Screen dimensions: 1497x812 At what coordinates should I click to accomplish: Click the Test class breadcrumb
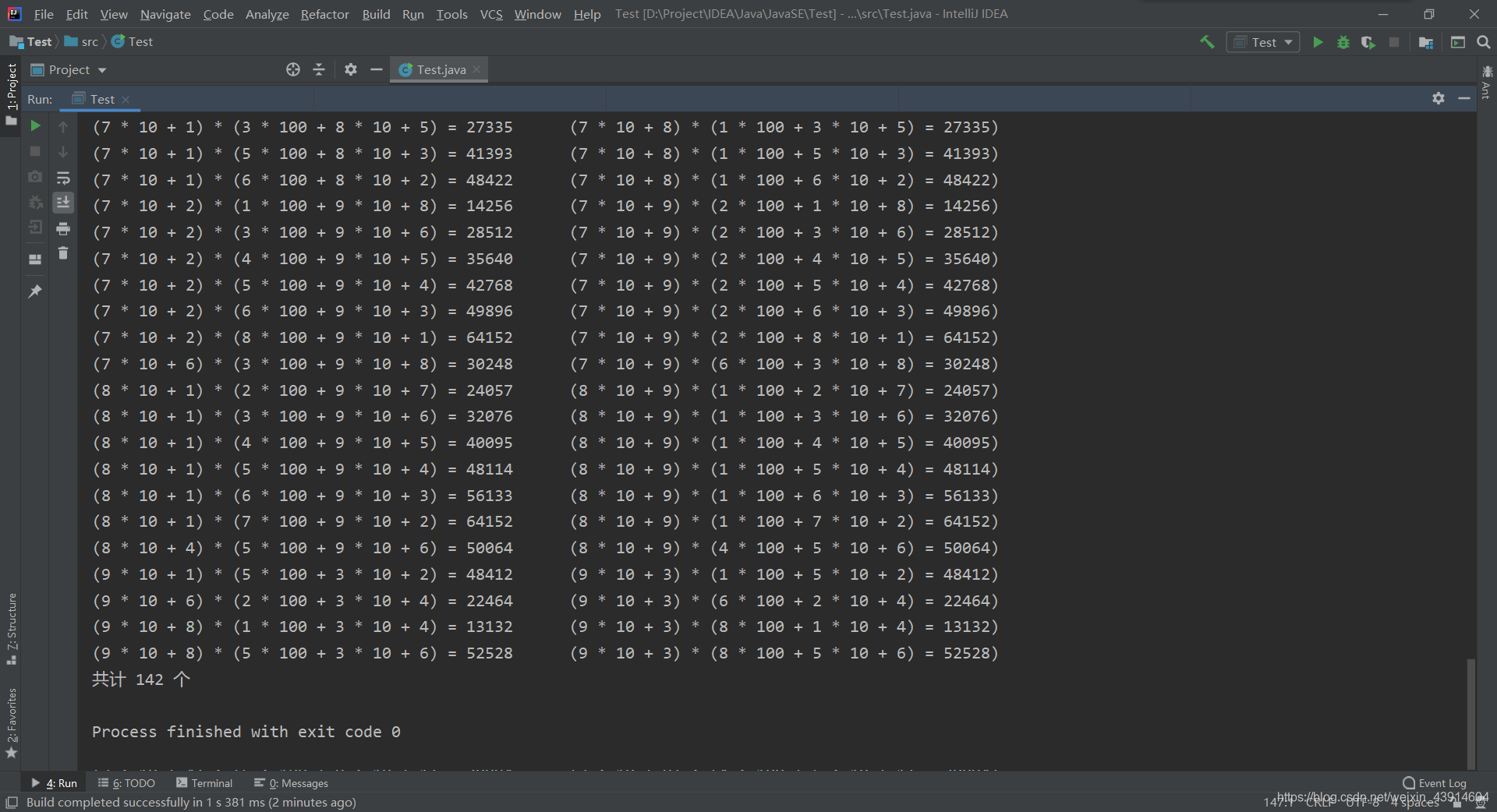tap(133, 42)
